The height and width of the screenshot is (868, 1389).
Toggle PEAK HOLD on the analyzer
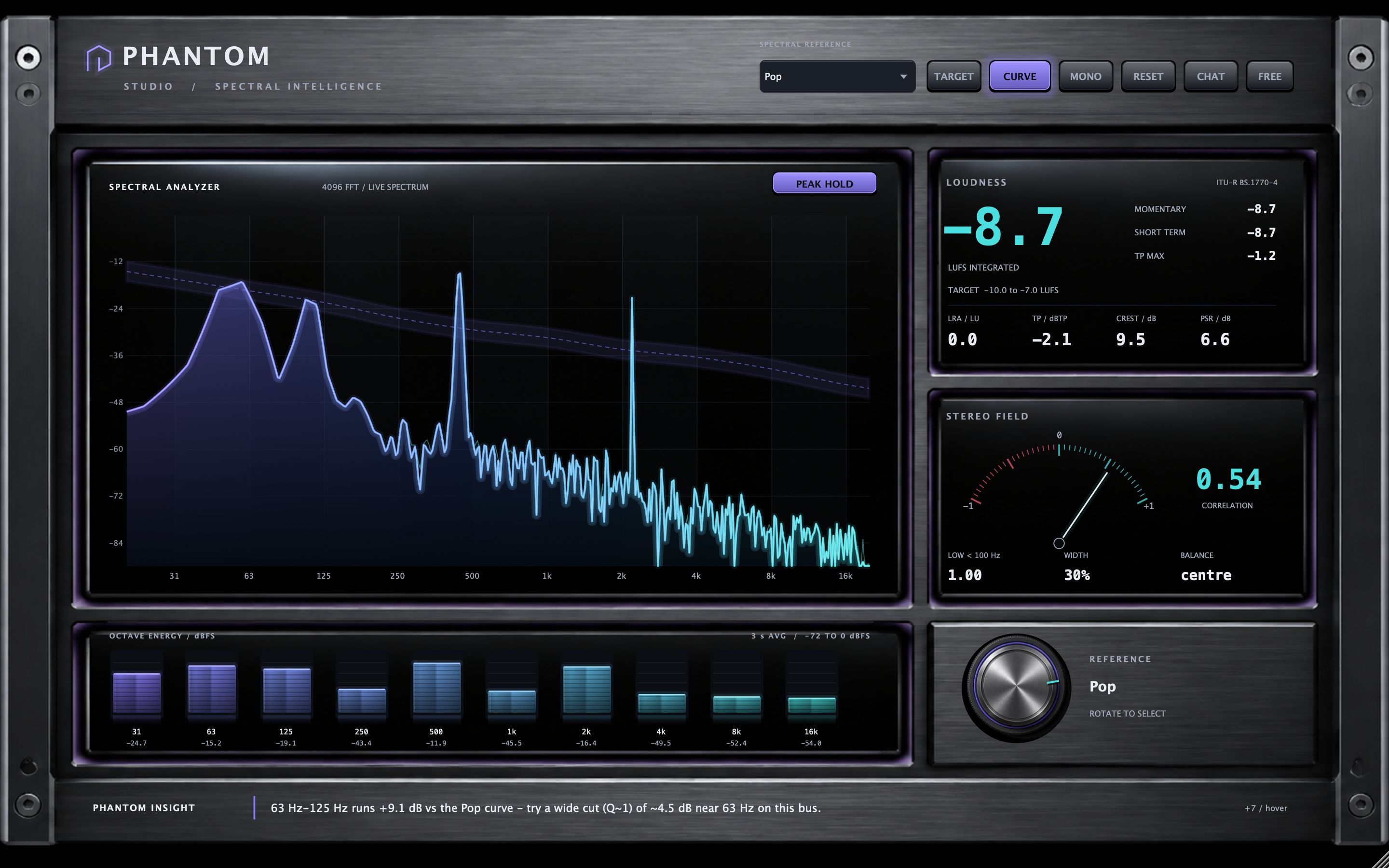click(x=824, y=184)
